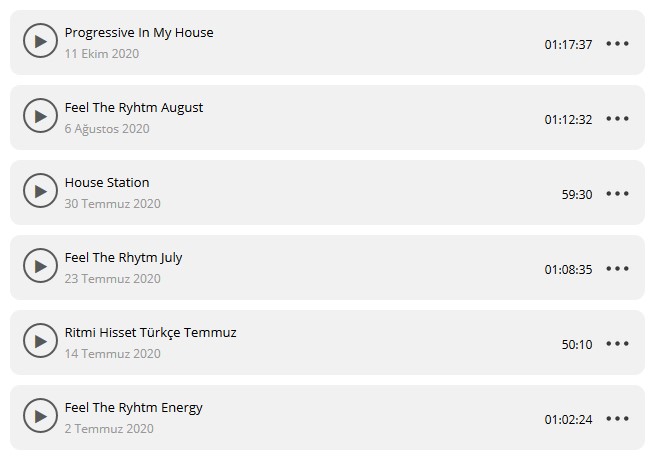Click the Feel The Rhytm July title
653x456 pixels.
pyautogui.click(x=123, y=258)
